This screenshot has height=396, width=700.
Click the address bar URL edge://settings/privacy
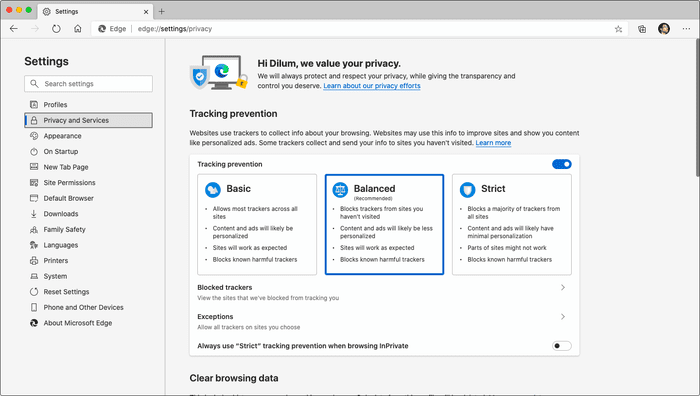[175, 29]
